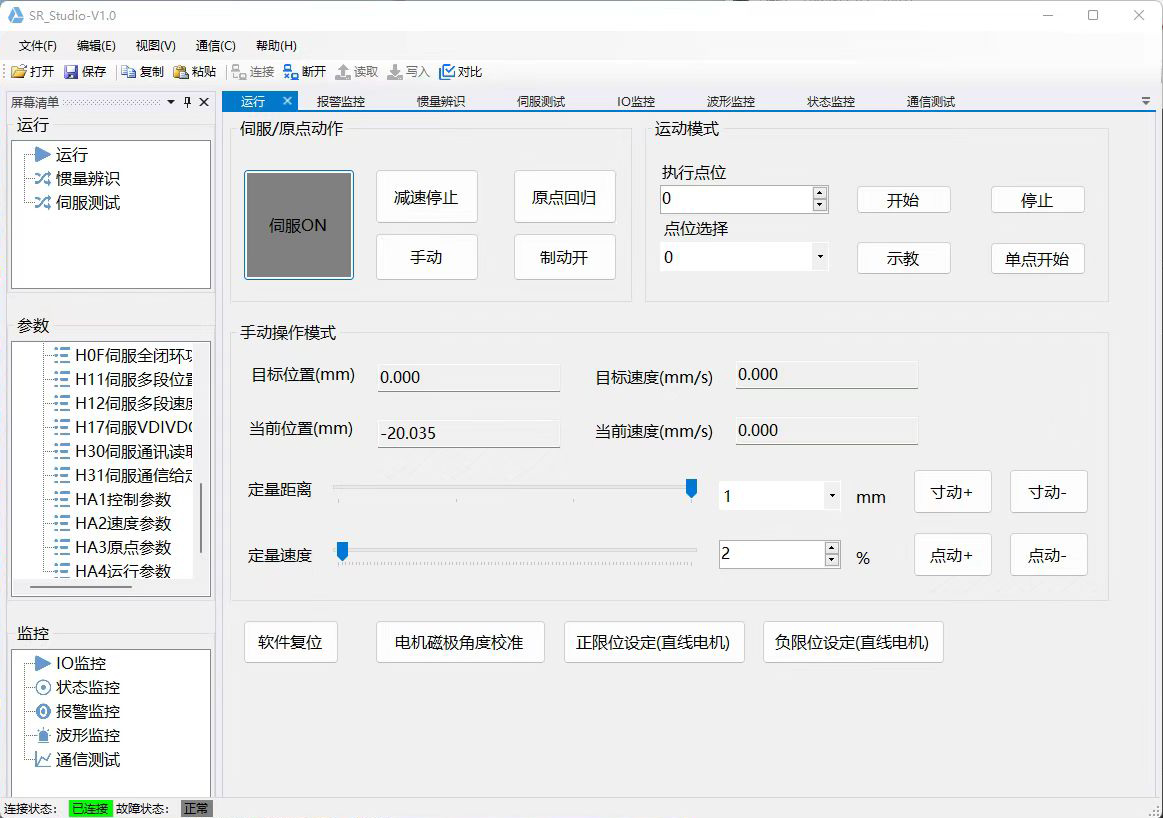Increment the 执行点位 spinner up arrow
1163x818 pixels.
pyautogui.click(x=820, y=193)
